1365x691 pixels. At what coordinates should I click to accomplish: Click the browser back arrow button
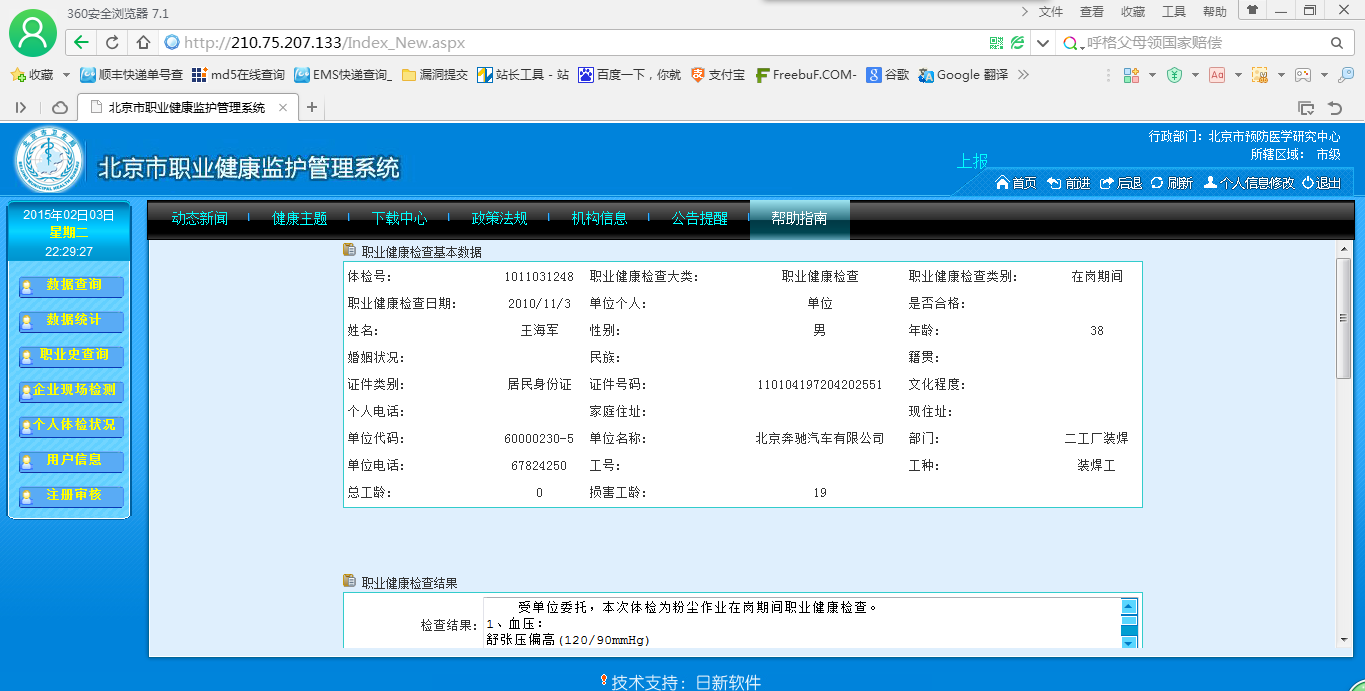coord(82,43)
